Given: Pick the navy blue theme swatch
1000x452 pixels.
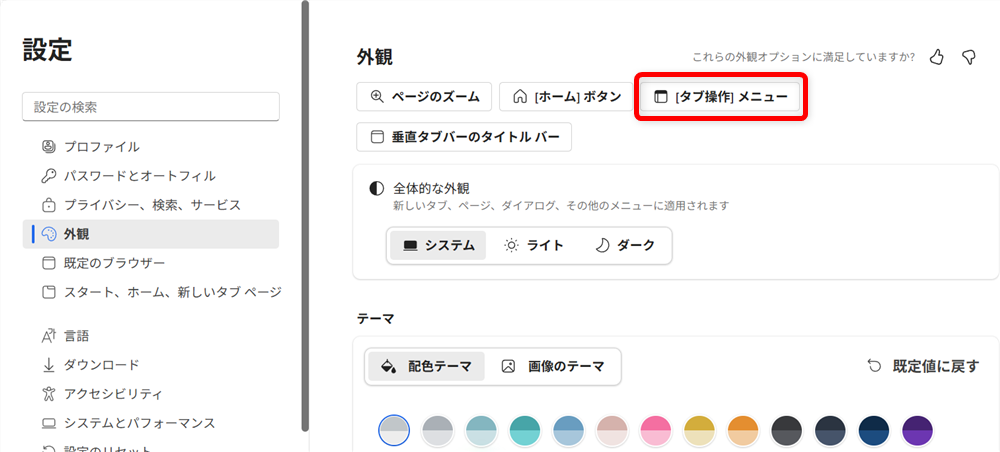Looking at the screenshot, I should 874,431.
